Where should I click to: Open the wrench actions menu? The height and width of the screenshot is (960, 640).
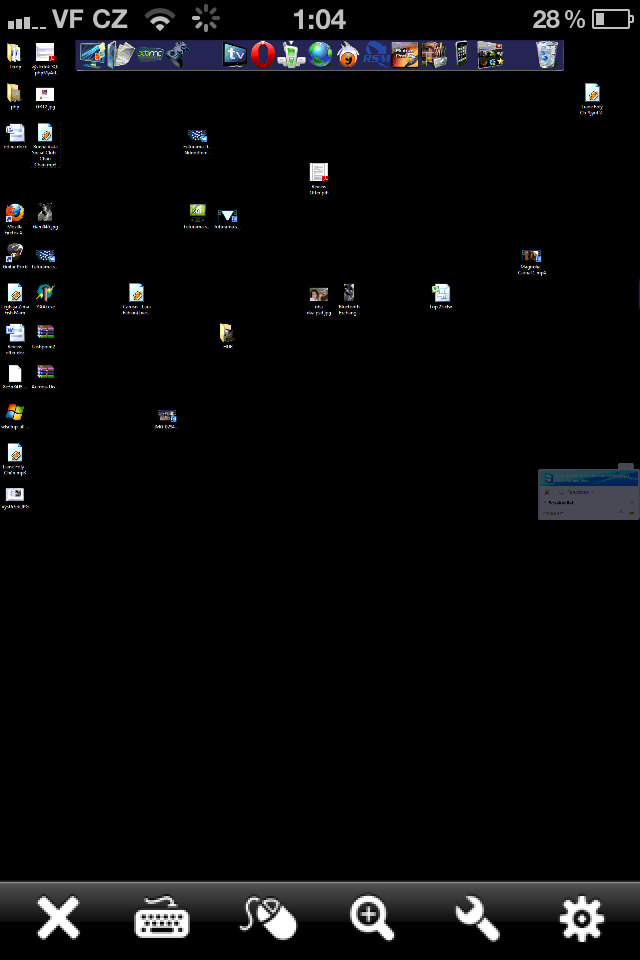tap(477, 918)
